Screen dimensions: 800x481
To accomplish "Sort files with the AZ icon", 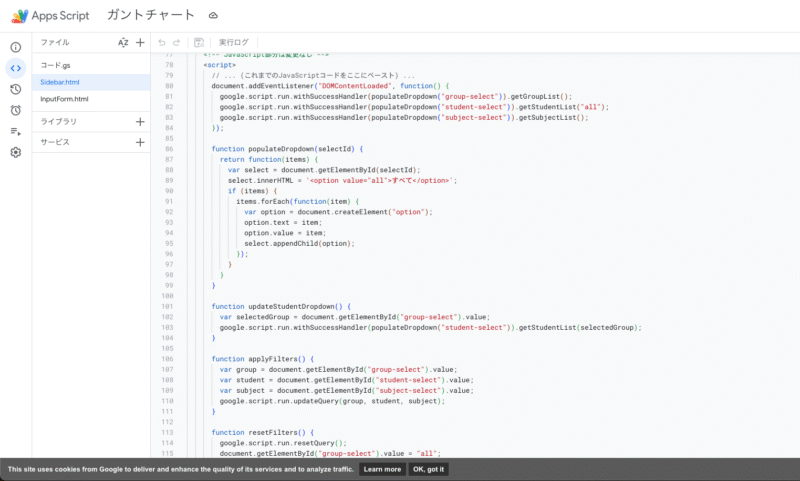I will (x=123, y=43).
